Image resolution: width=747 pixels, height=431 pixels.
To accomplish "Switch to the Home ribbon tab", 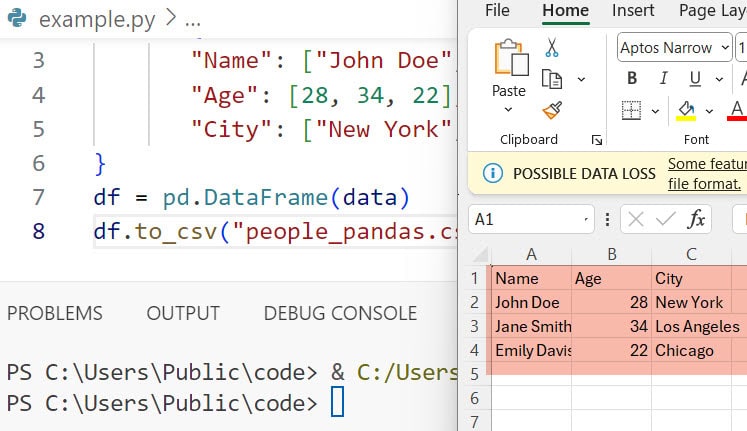I will [x=565, y=10].
